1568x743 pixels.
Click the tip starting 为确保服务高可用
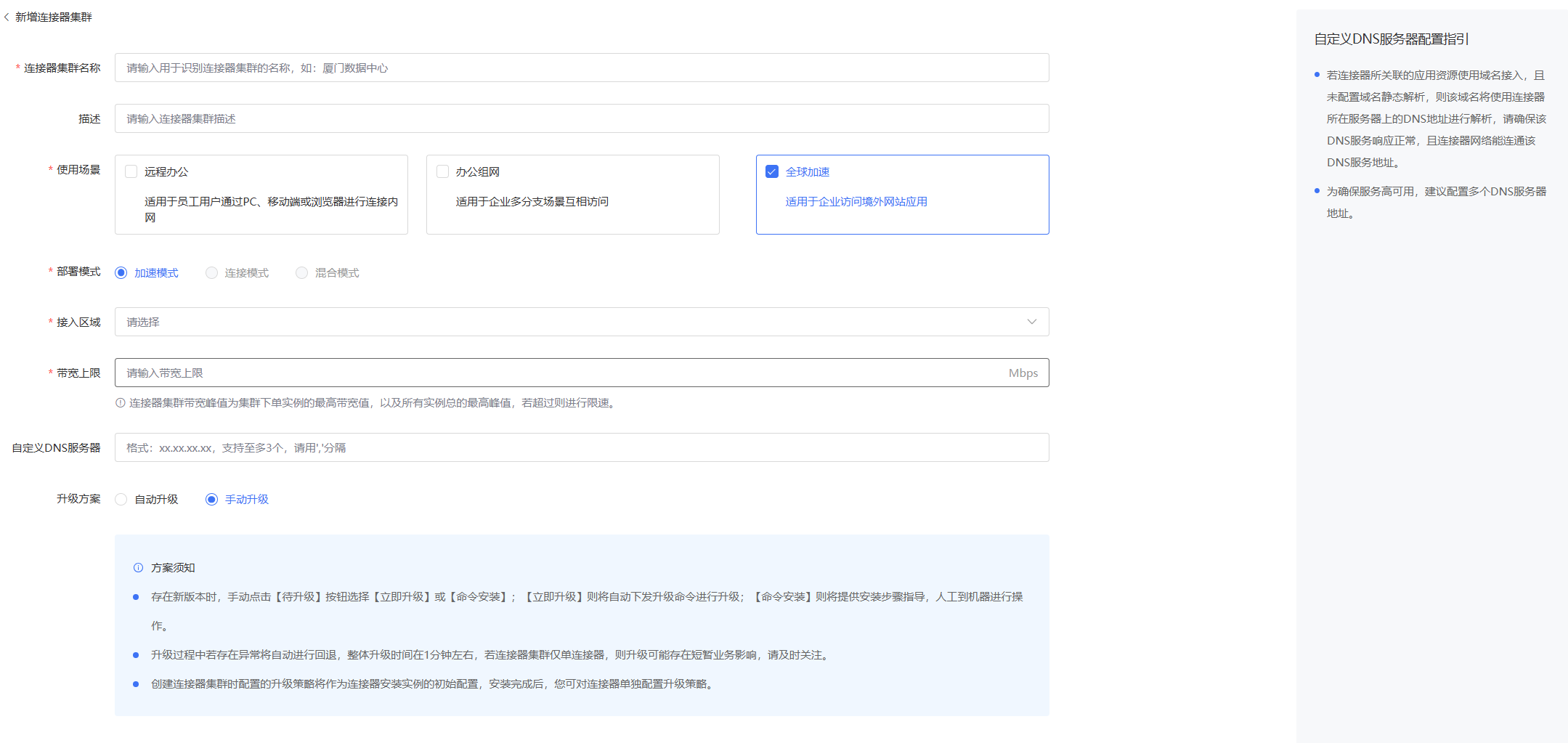coord(1437,203)
